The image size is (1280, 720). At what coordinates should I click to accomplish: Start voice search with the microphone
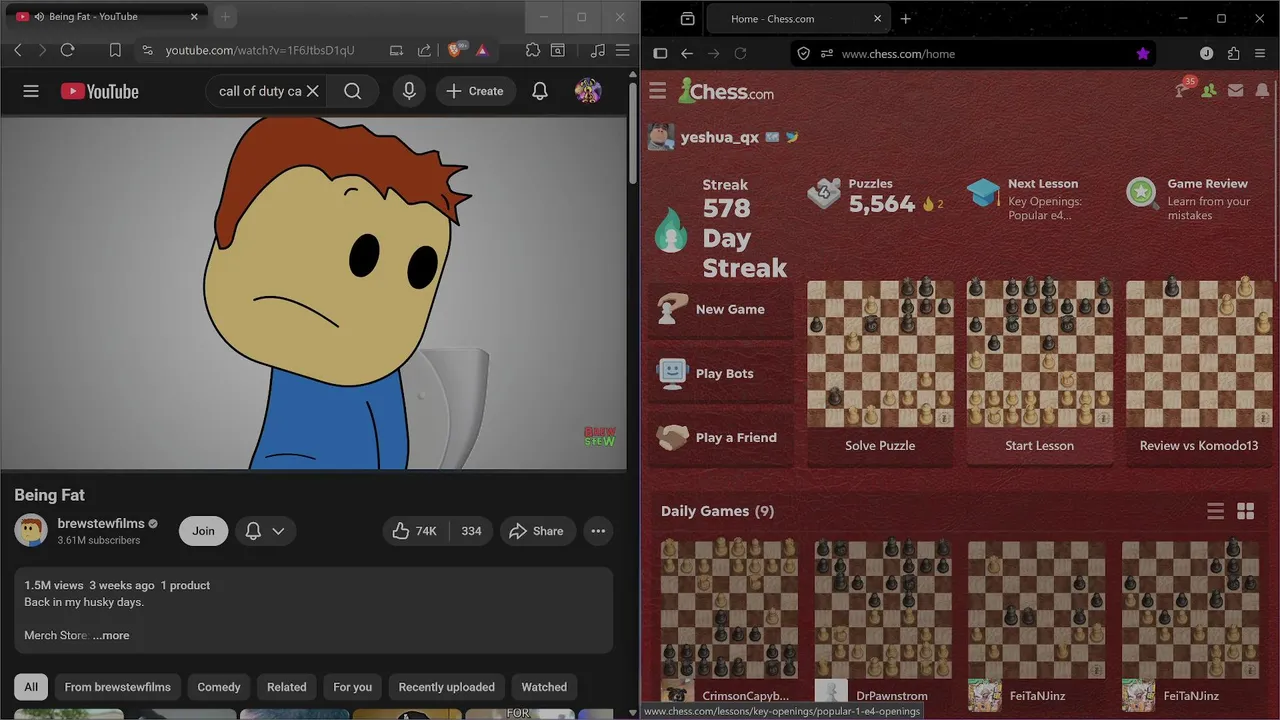409,91
